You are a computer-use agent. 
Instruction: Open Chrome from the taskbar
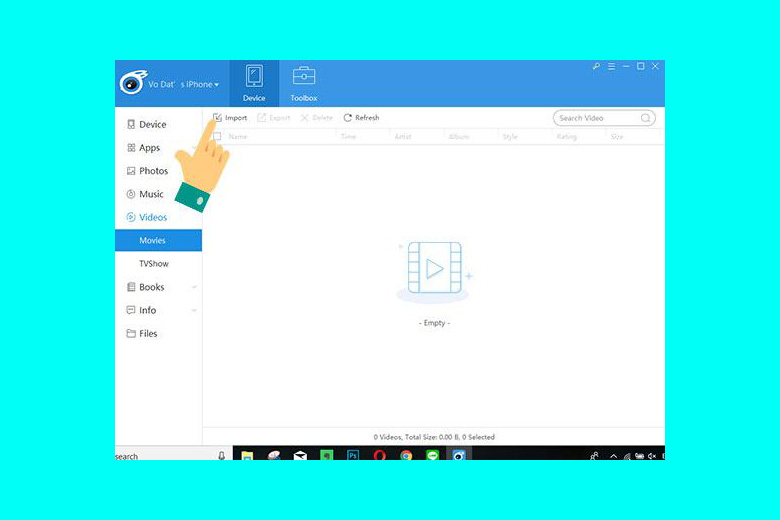[x=406, y=455]
